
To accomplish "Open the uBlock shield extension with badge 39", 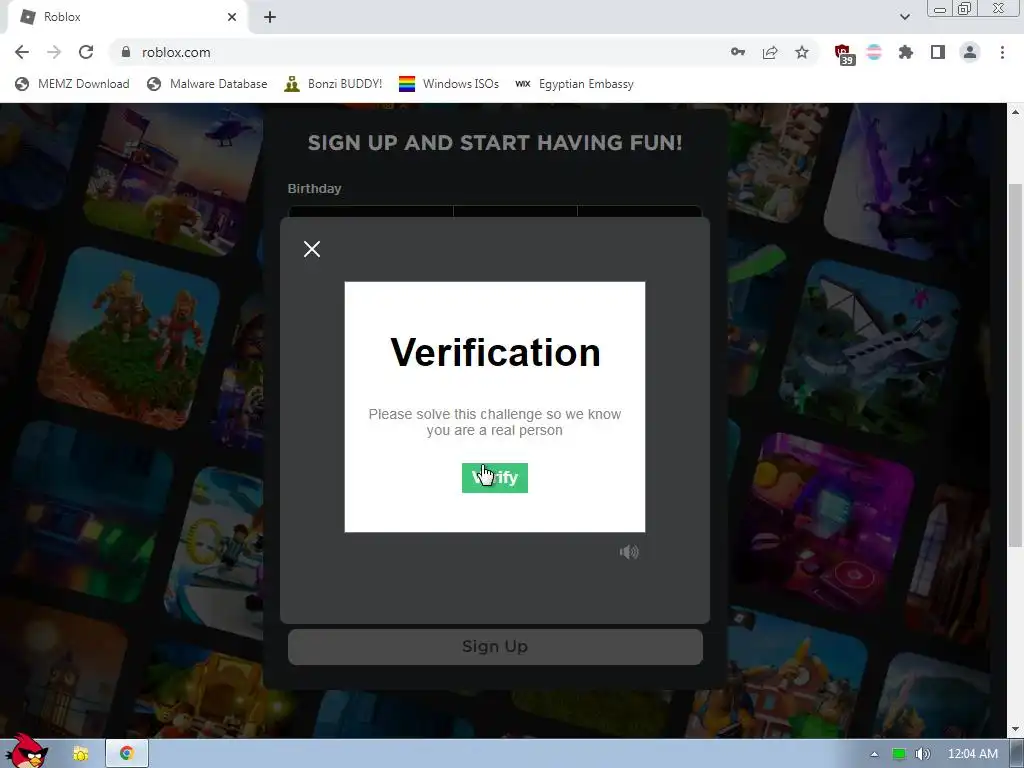I will 844,54.
